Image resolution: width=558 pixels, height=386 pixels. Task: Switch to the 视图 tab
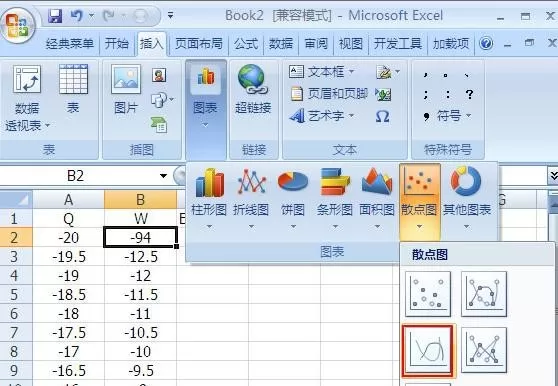[x=351, y=44]
